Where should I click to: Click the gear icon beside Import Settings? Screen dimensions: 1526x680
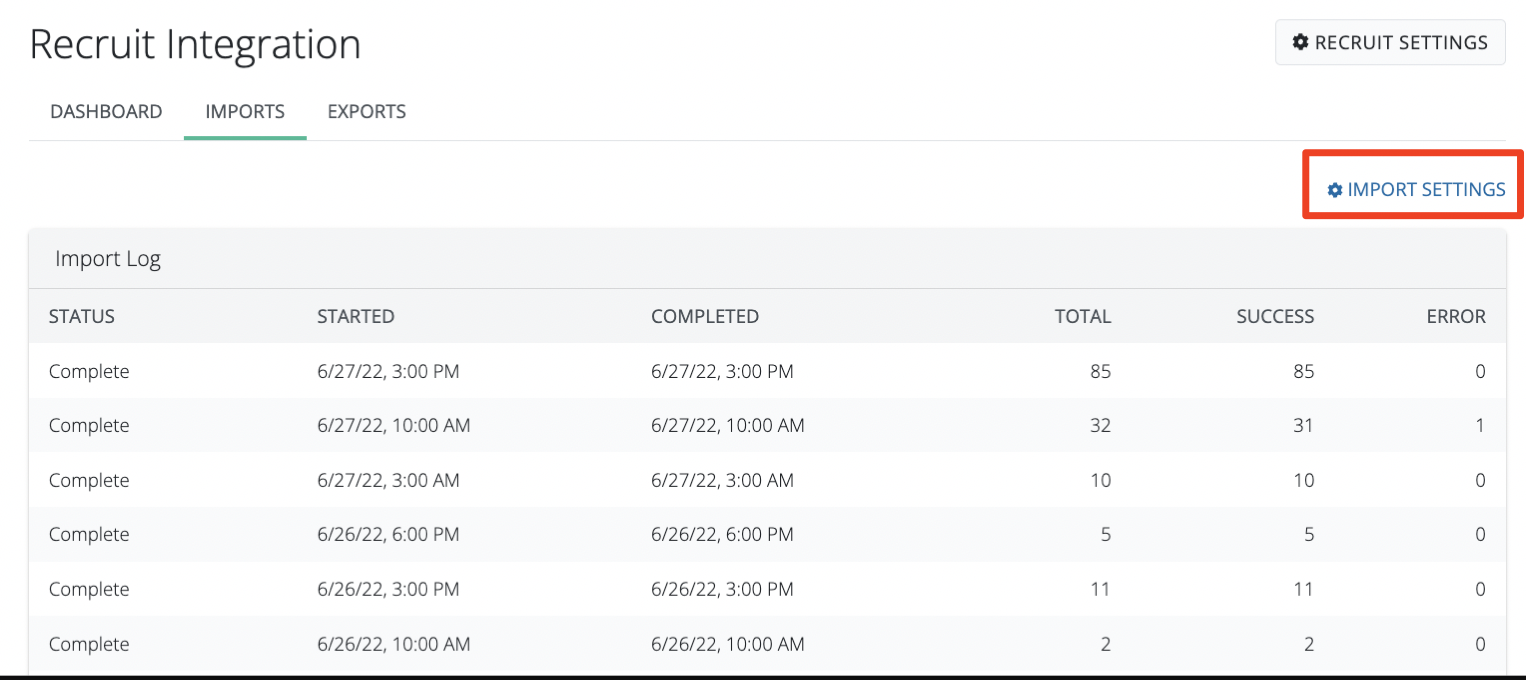tap(1334, 190)
